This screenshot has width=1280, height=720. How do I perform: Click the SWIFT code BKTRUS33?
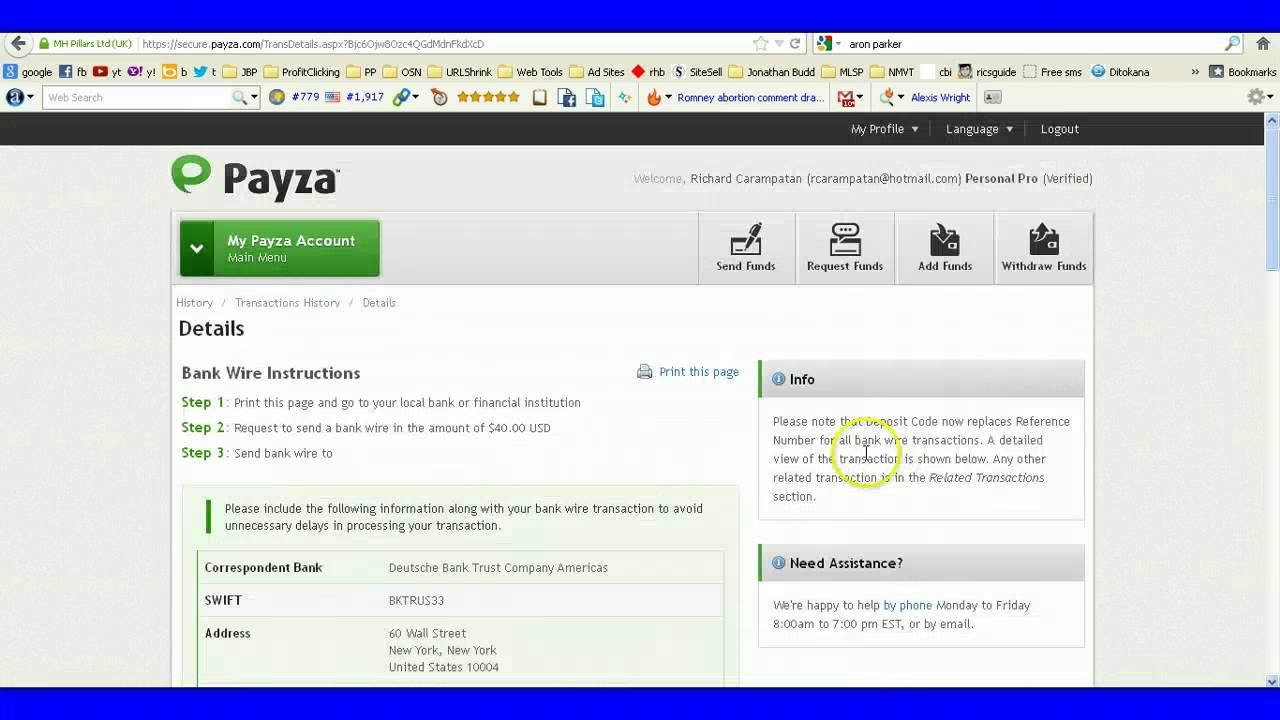[416, 601]
